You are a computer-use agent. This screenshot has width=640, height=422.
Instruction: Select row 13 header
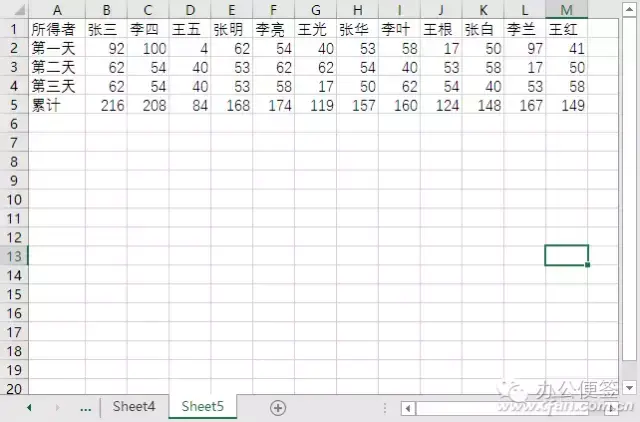point(14,256)
